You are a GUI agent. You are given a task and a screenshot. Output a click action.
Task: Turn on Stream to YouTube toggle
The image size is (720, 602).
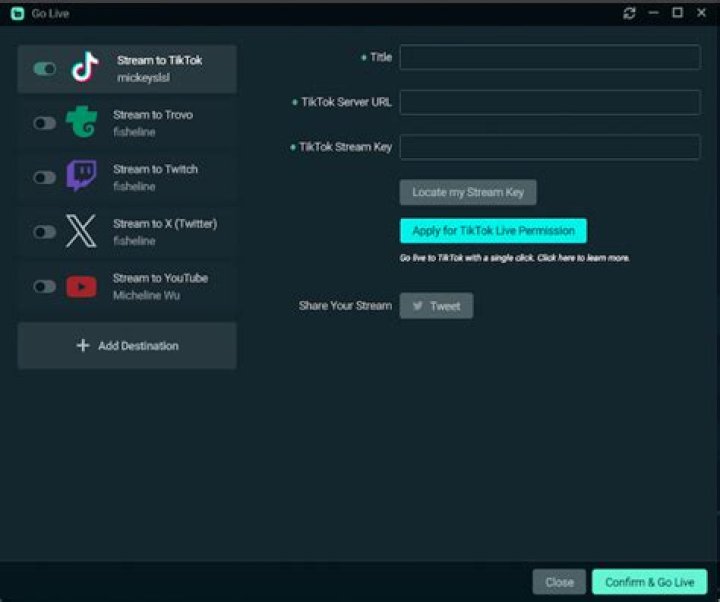tap(45, 287)
